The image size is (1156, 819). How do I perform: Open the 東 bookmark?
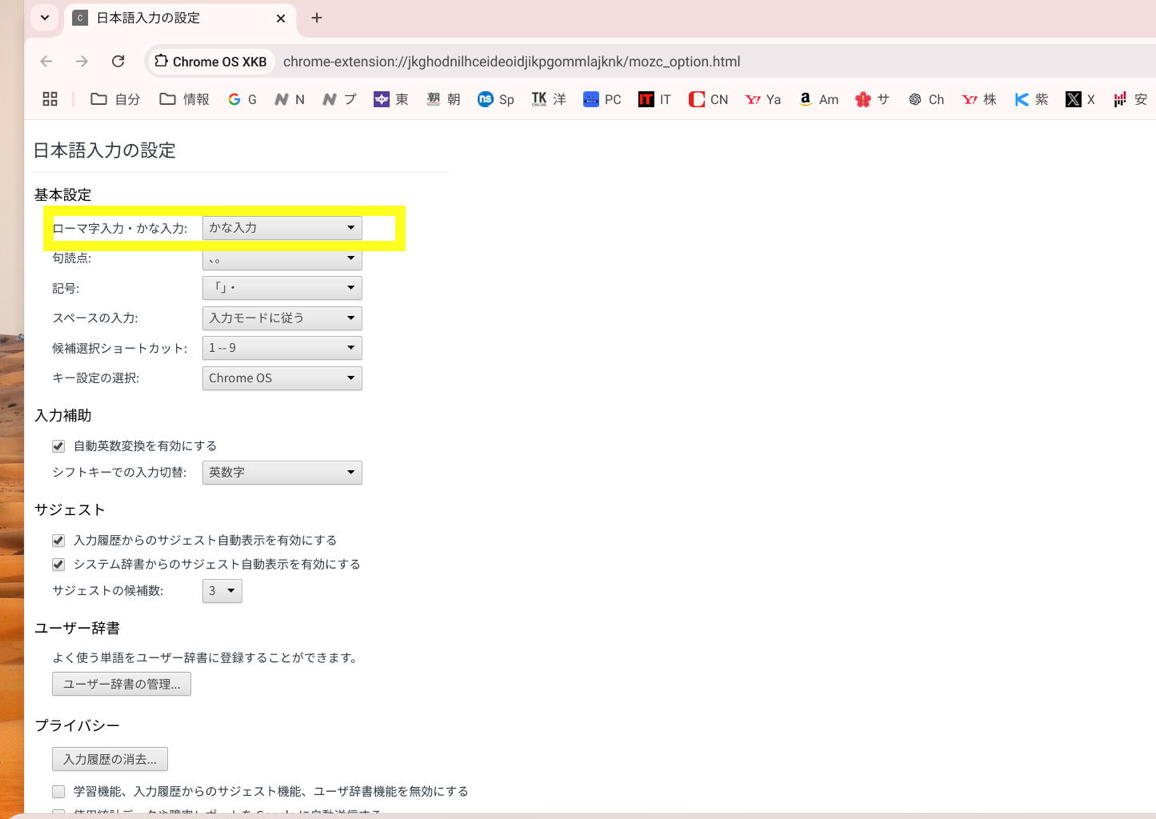(391, 99)
